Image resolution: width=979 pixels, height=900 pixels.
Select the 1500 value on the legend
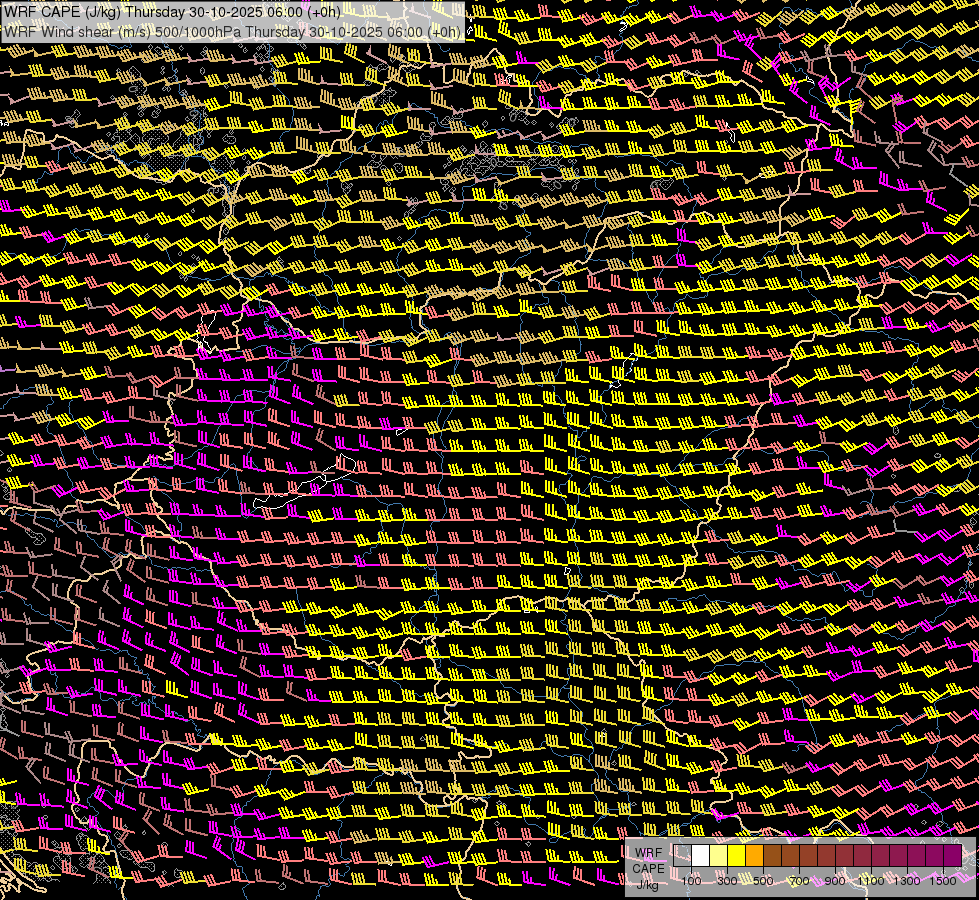click(943, 881)
